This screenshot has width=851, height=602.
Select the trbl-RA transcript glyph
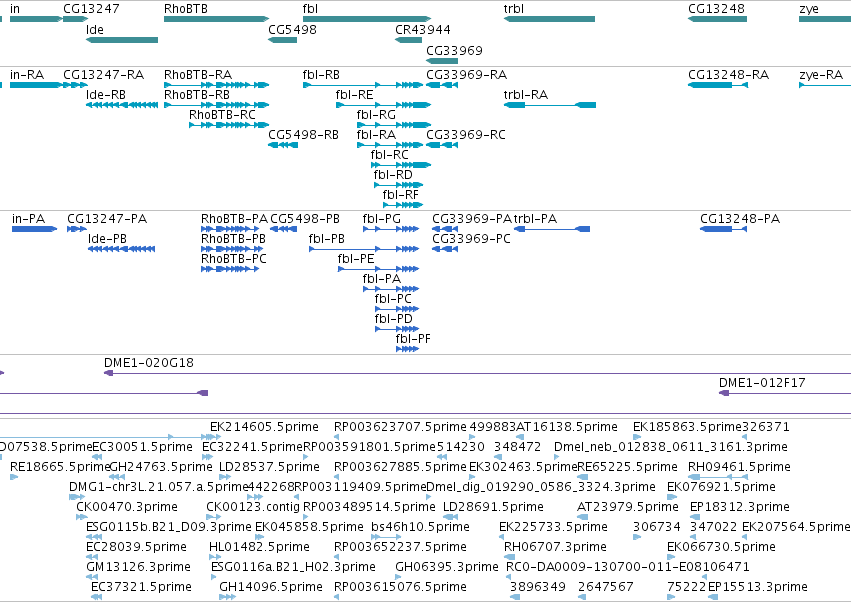tap(550, 105)
